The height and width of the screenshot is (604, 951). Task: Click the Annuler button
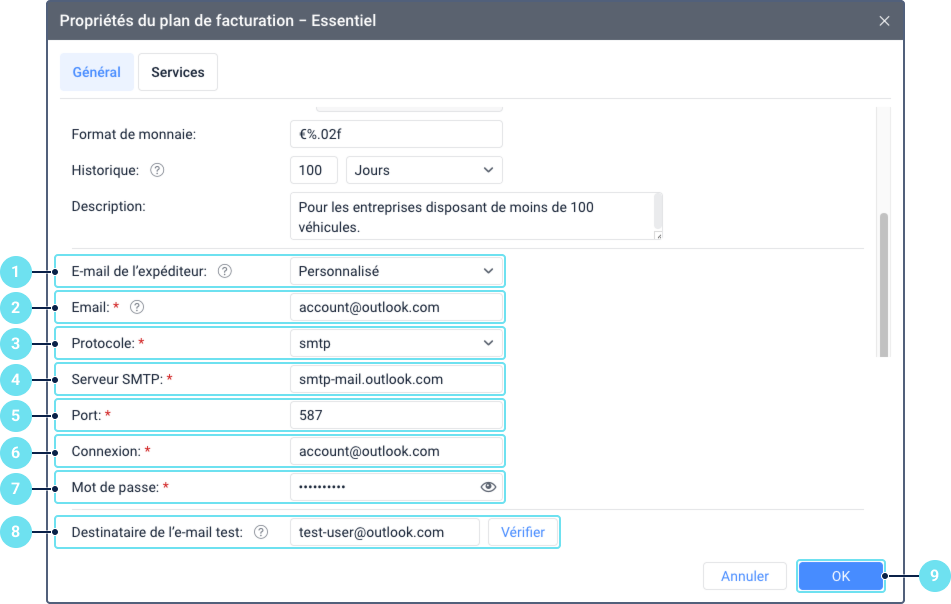pyautogui.click(x=745, y=576)
